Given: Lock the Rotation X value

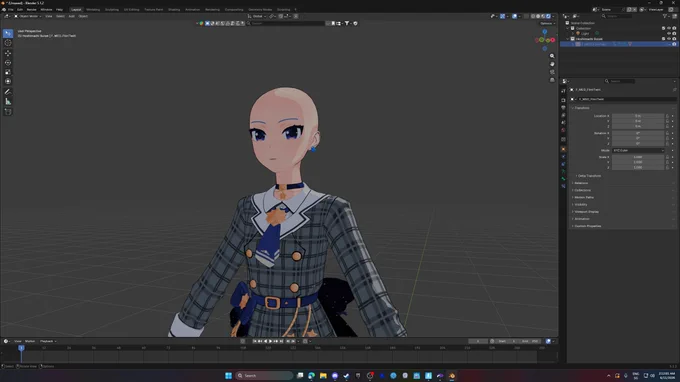Looking at the screenshot, I should tap(667, 133).
